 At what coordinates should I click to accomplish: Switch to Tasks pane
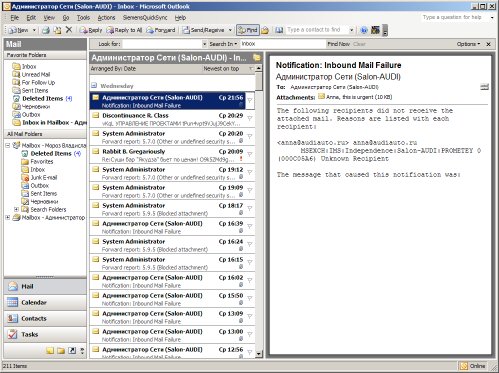[45, 334]
